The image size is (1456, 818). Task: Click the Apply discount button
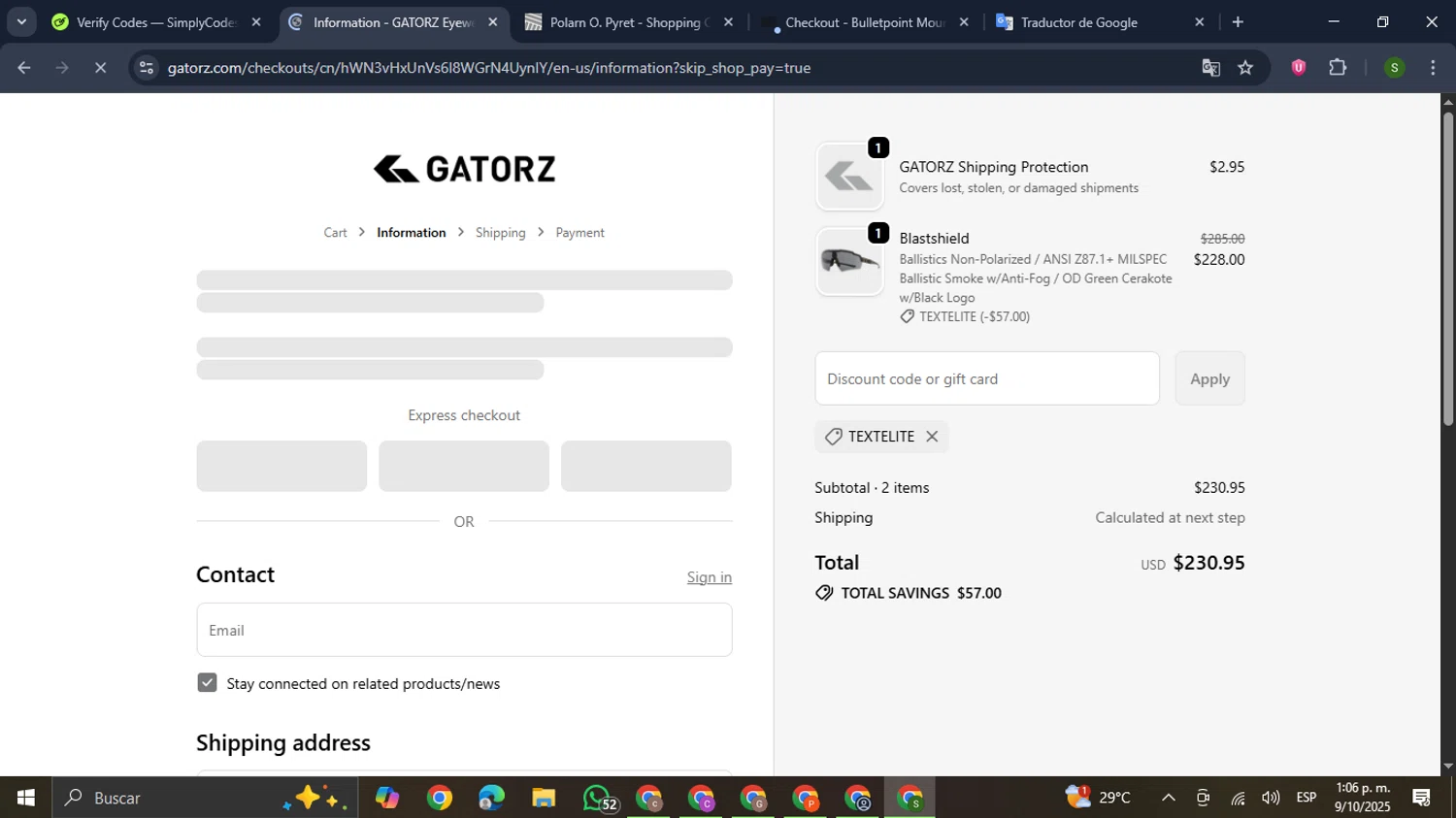pyautogui.click(x=1209, y=378)
